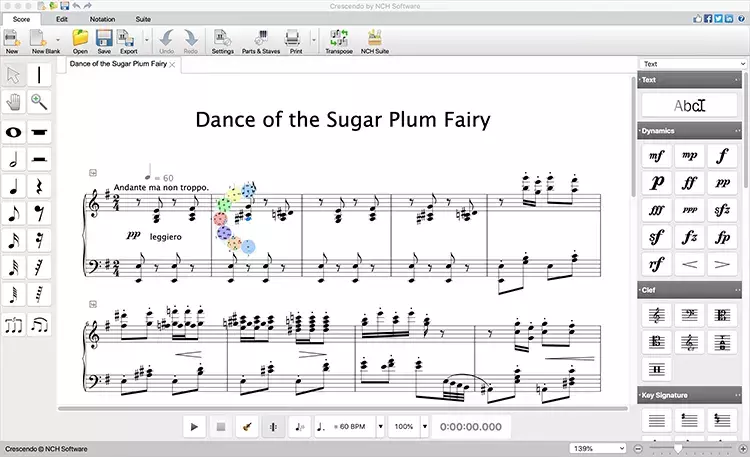Switch to the Notation tab
750x457 pixels.
[103, 19]
